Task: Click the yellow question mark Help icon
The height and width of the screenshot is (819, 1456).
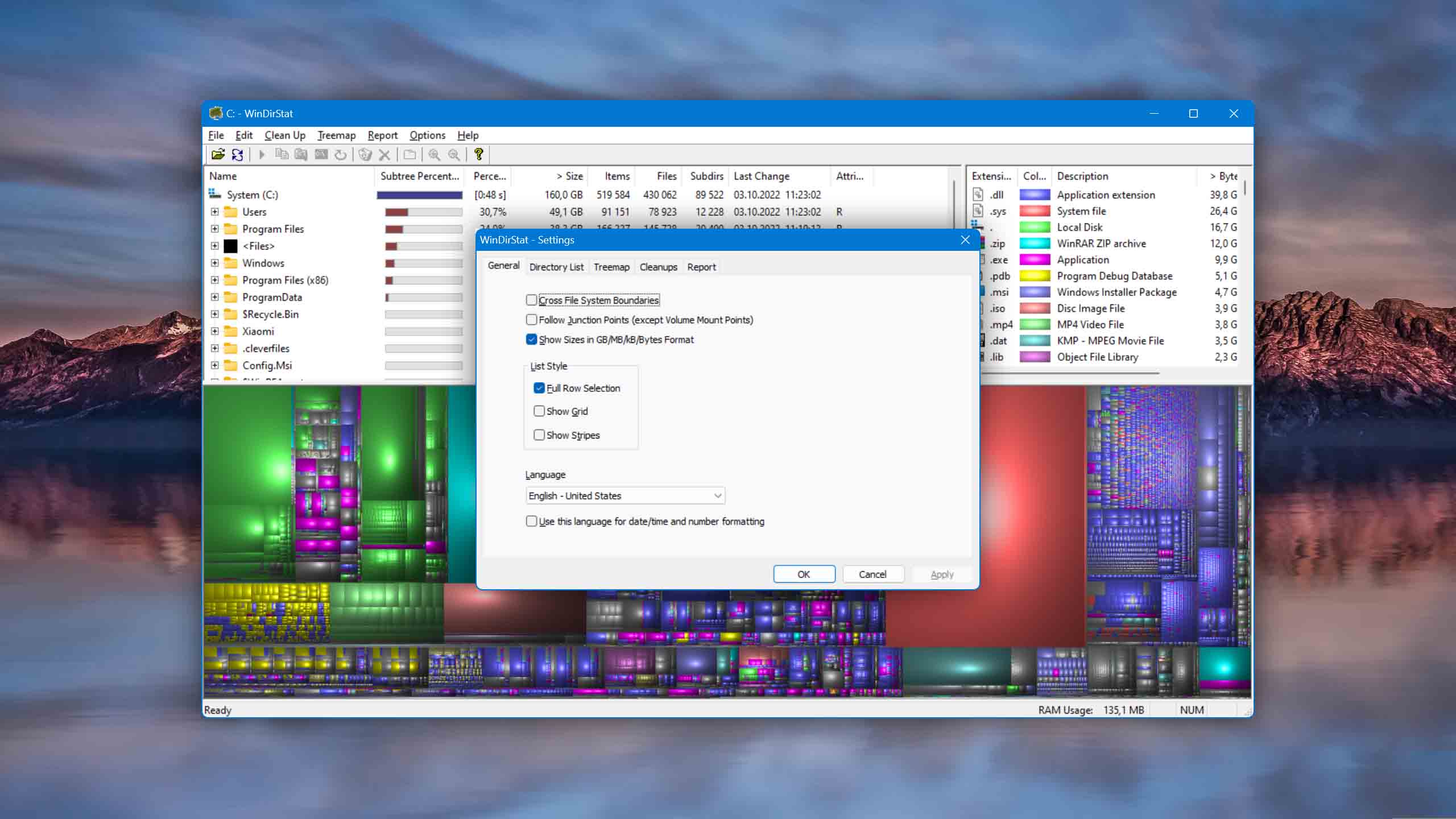Action: click(x=479, y=154)
